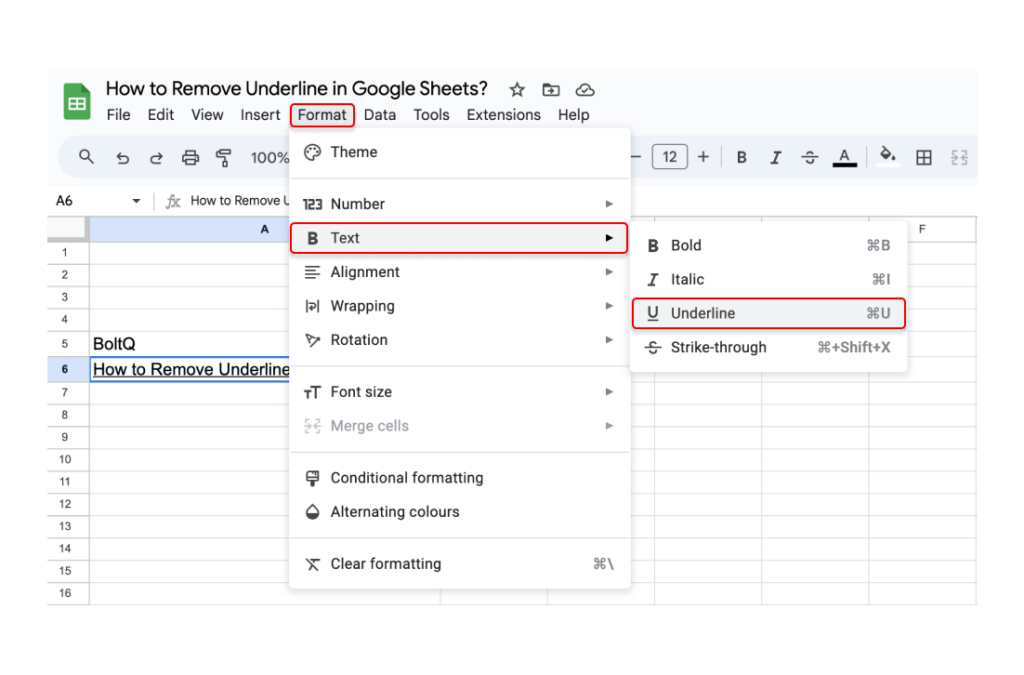Open the Extensions menu
Screen dimensions: 1024x675
[x=504, y=115]
